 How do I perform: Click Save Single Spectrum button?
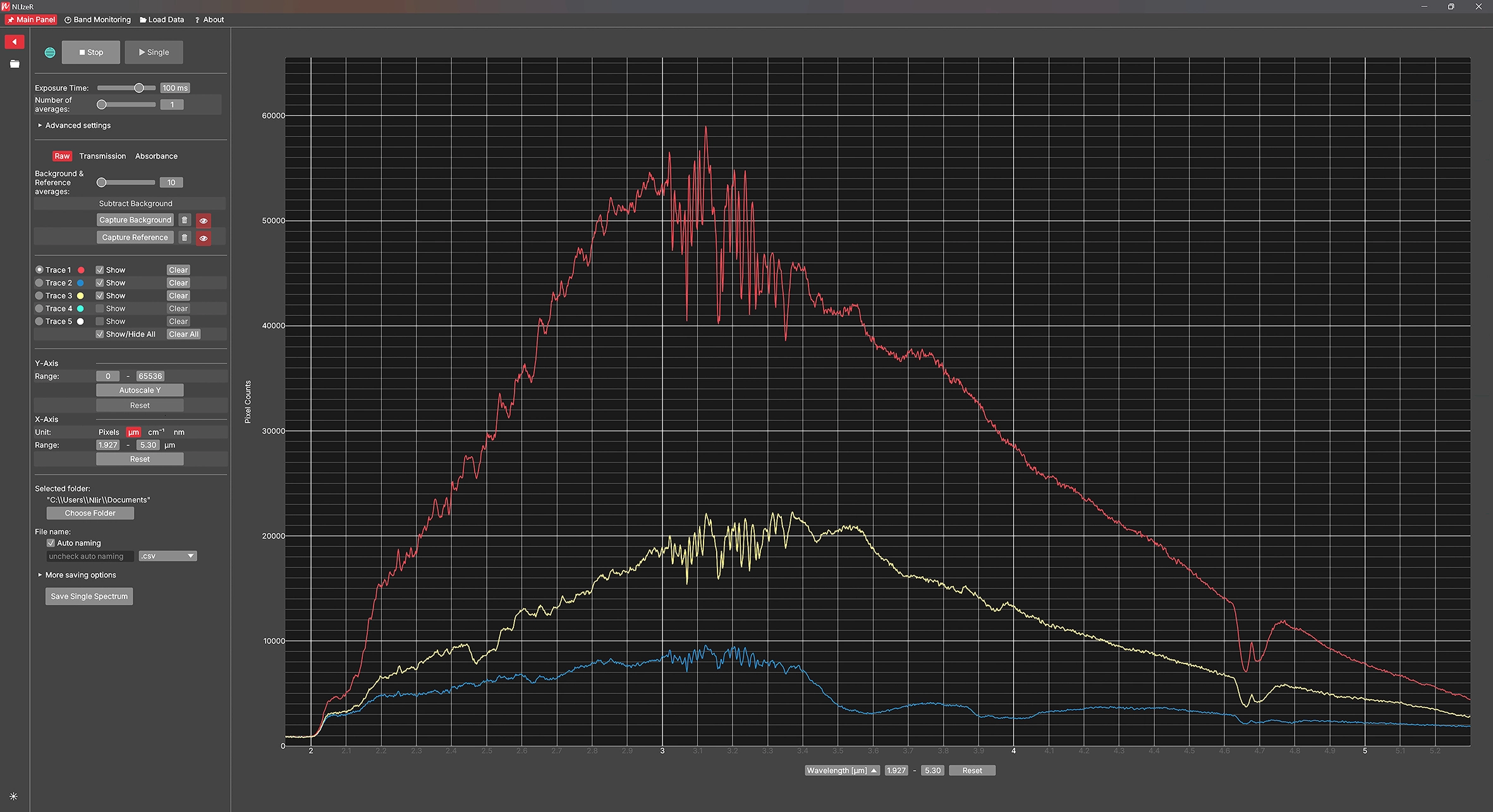point(89,597)
